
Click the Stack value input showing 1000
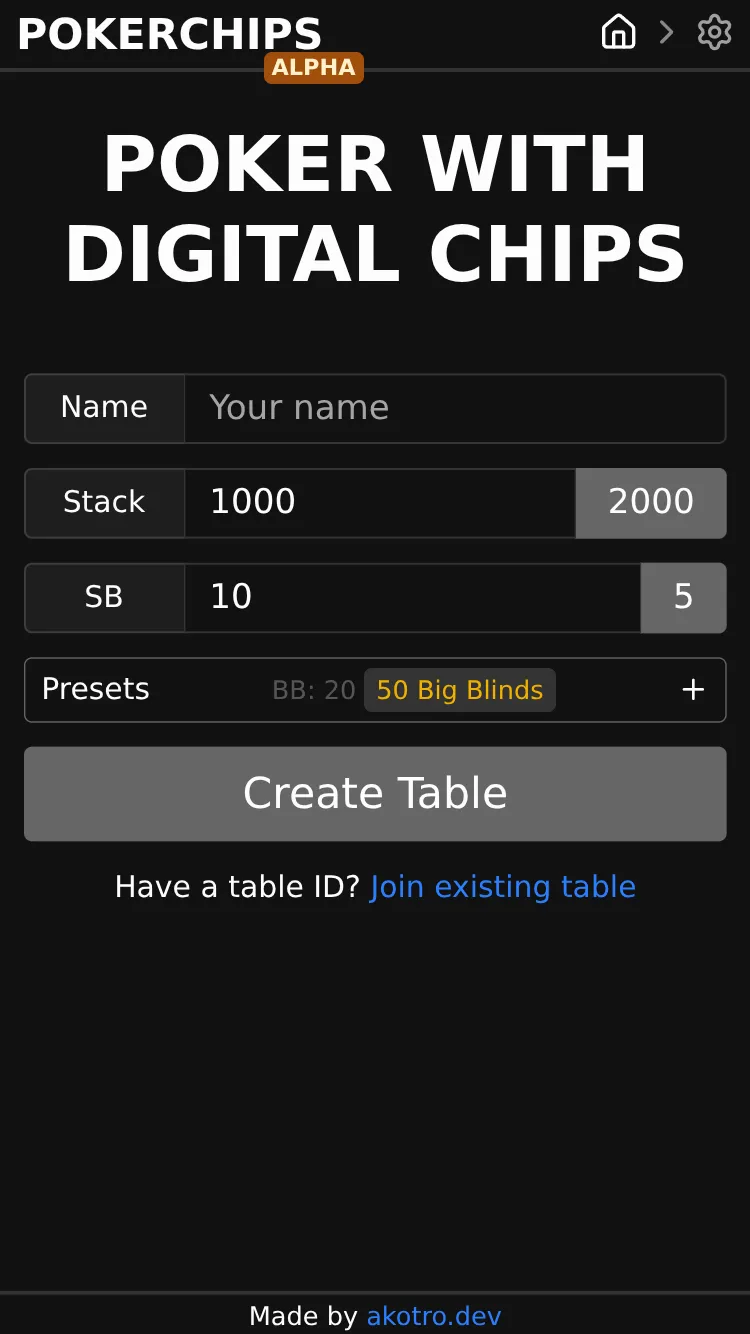pos(380,503)
